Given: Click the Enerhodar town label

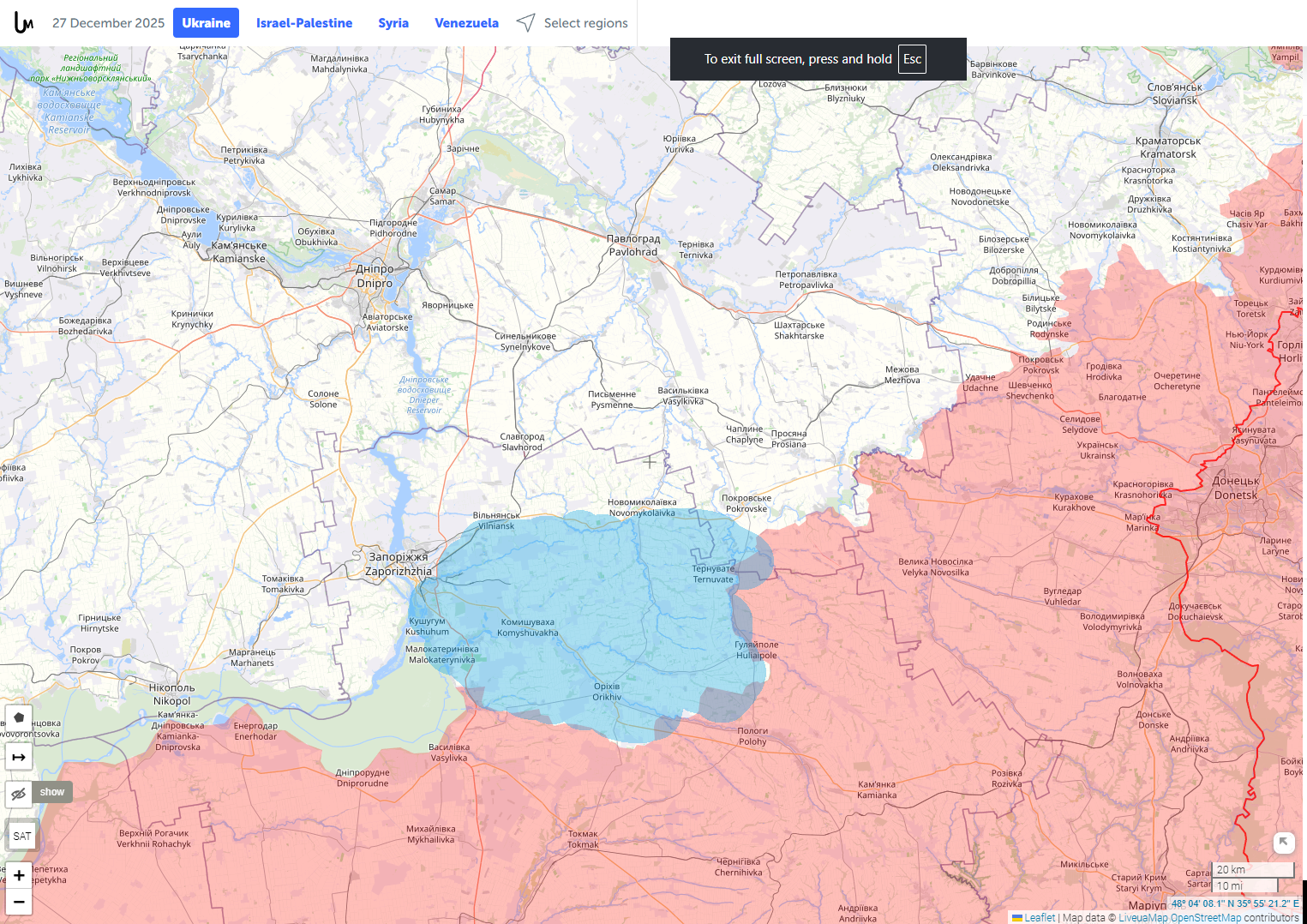Looking at the screenshot, I should 255,731.
